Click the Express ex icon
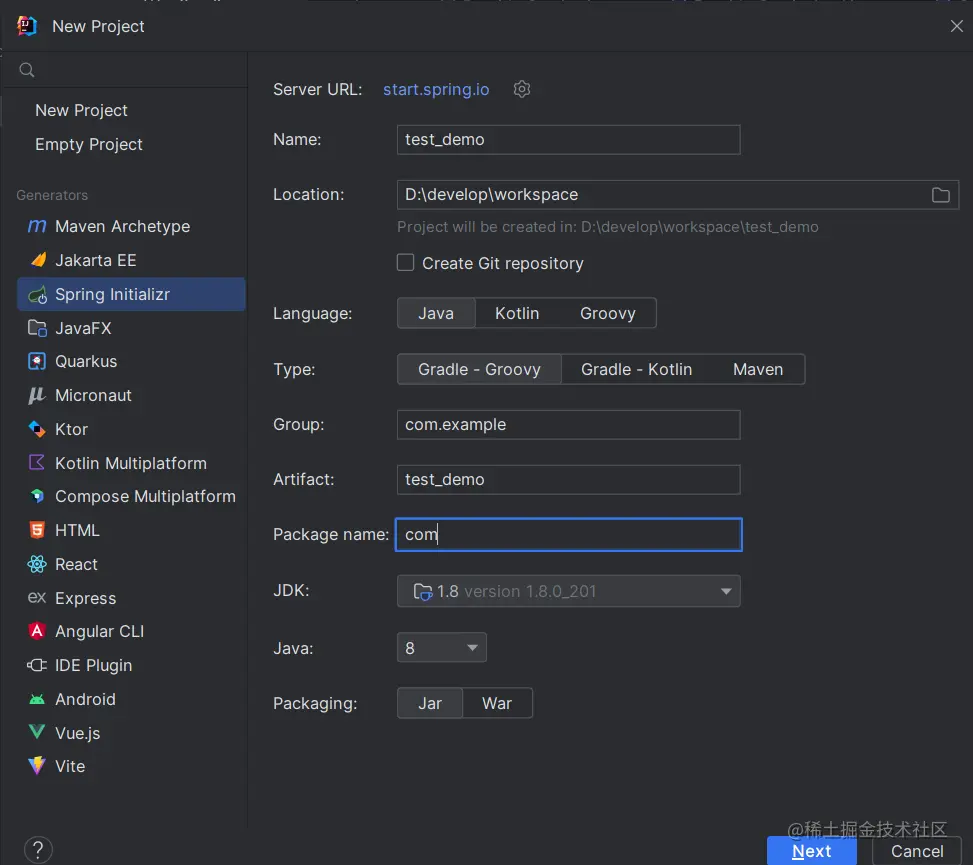The image size is (973, 865). [x=37, y=598]
